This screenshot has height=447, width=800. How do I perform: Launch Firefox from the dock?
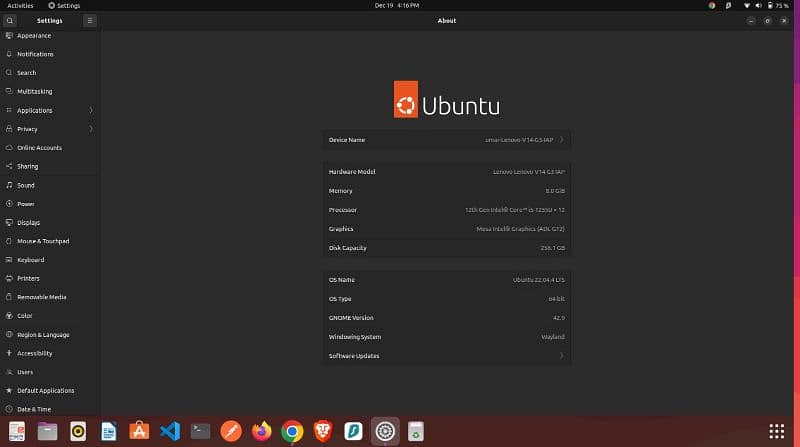tap(262, 431)
